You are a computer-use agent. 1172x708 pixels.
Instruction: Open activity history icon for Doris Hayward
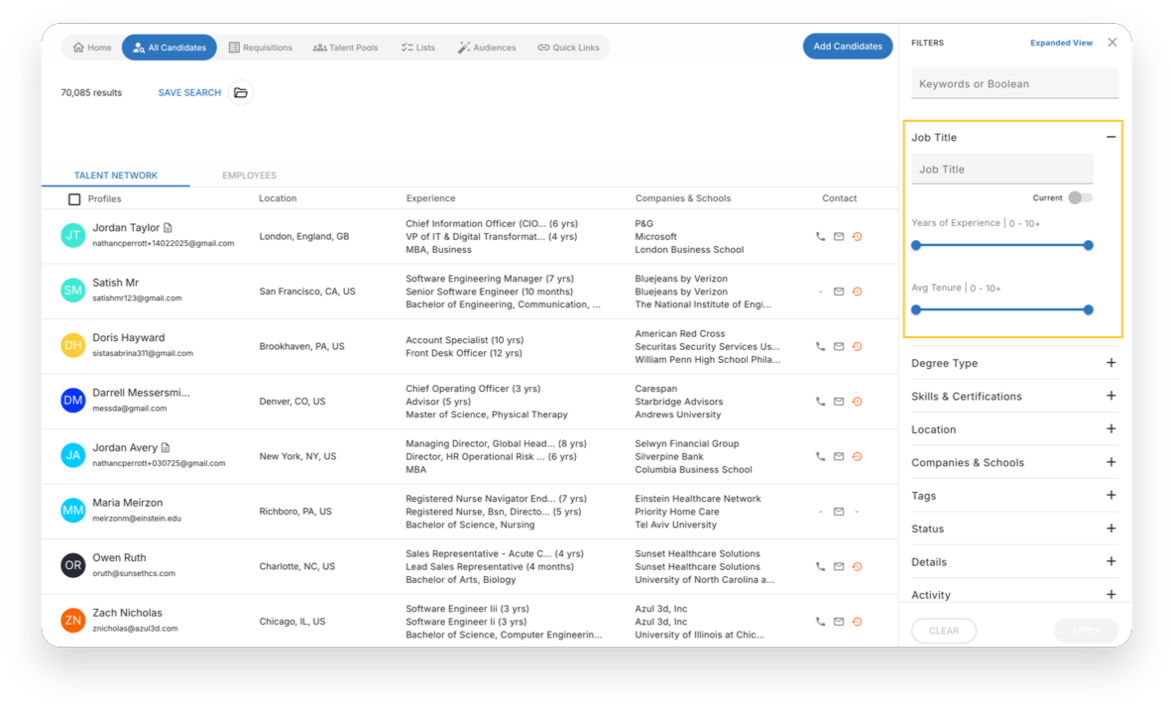tap(857, 347)
